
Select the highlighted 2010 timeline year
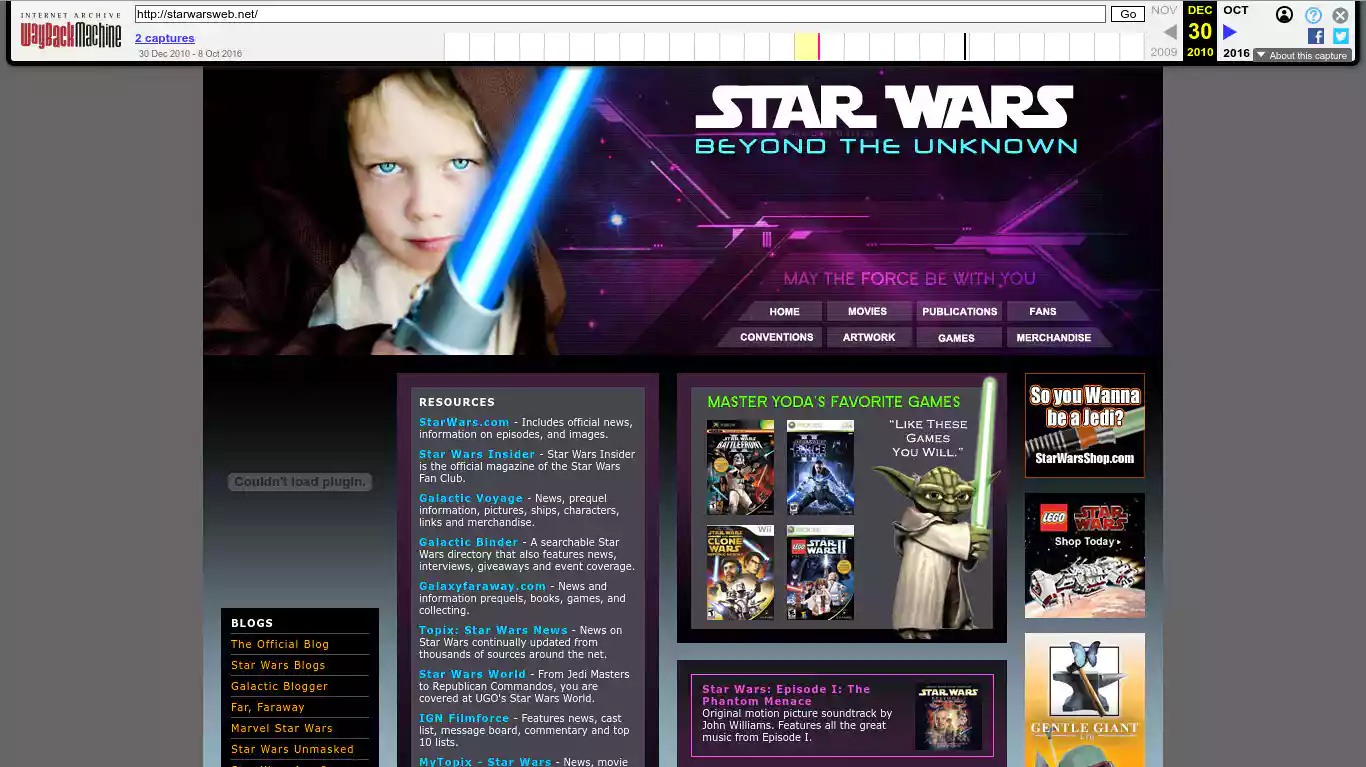click(x=806, y=46)
